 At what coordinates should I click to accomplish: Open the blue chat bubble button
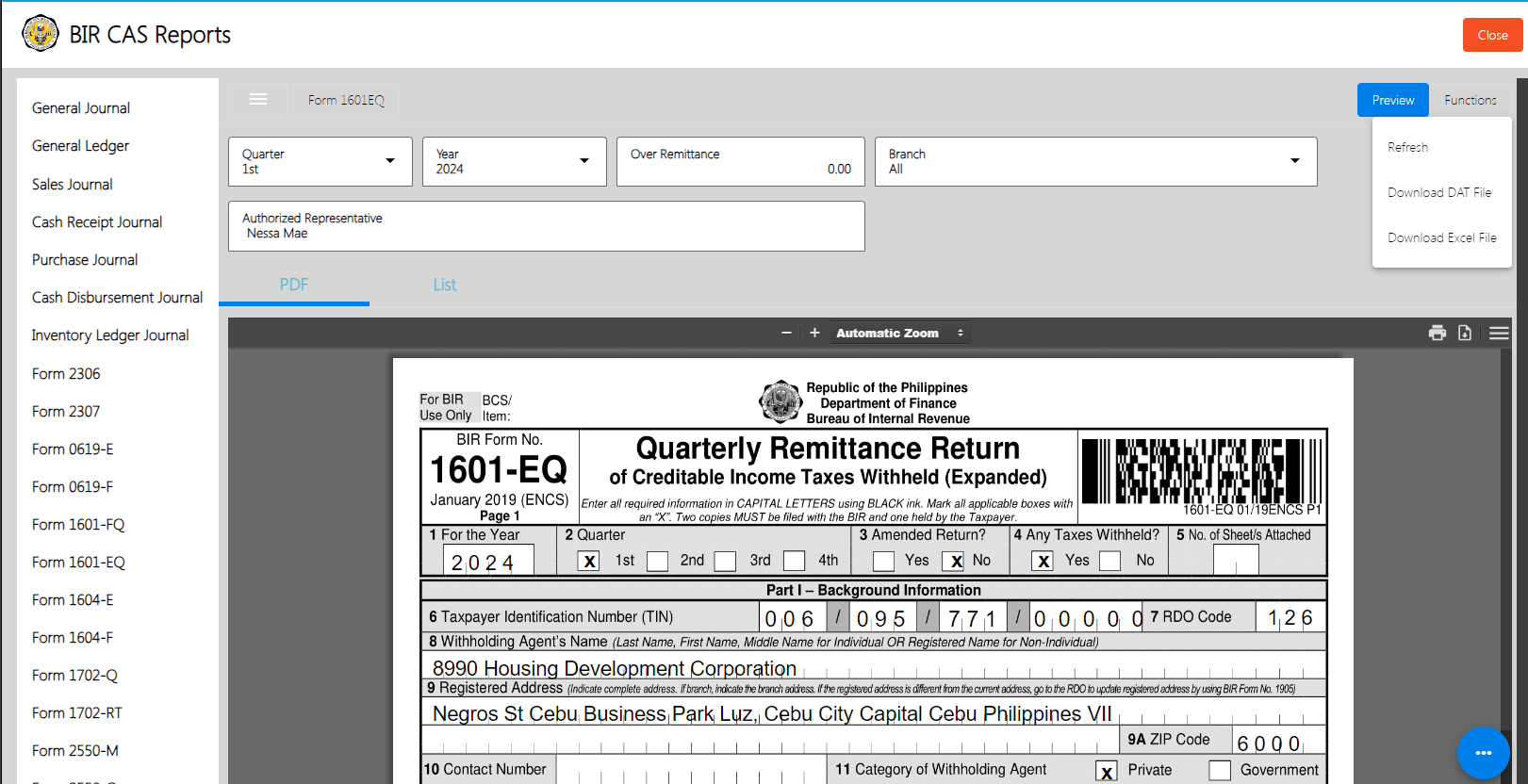pyautogui.click(x=1484, y=753)
